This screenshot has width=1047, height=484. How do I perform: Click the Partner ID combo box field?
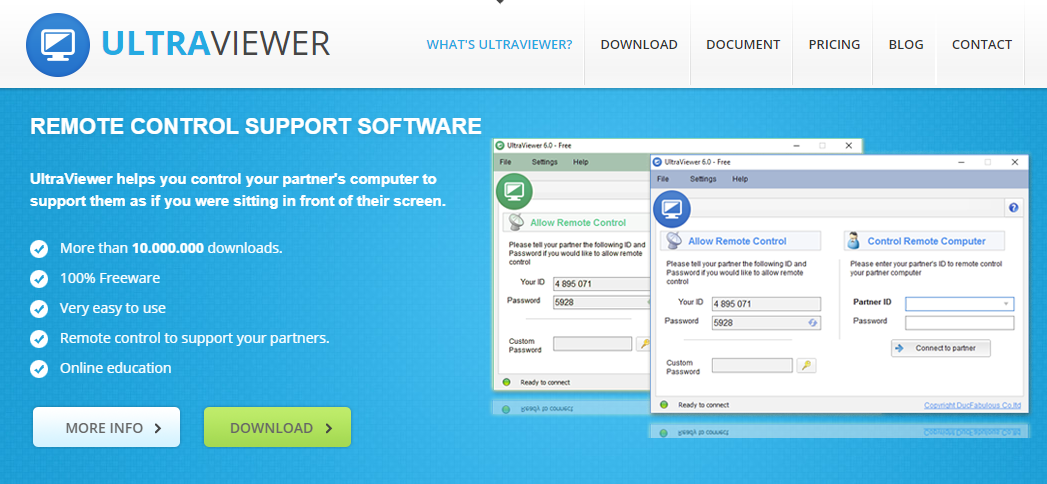coord(960,304)
